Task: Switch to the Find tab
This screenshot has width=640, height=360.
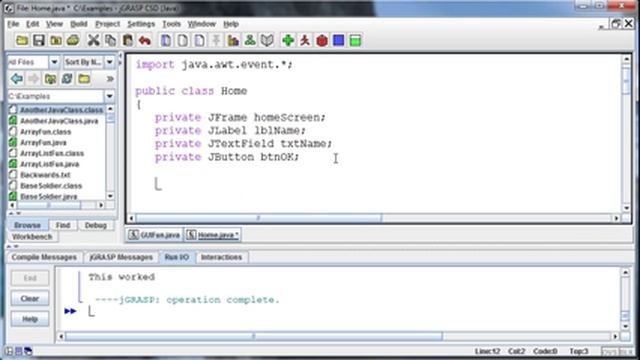Action: 63,225
